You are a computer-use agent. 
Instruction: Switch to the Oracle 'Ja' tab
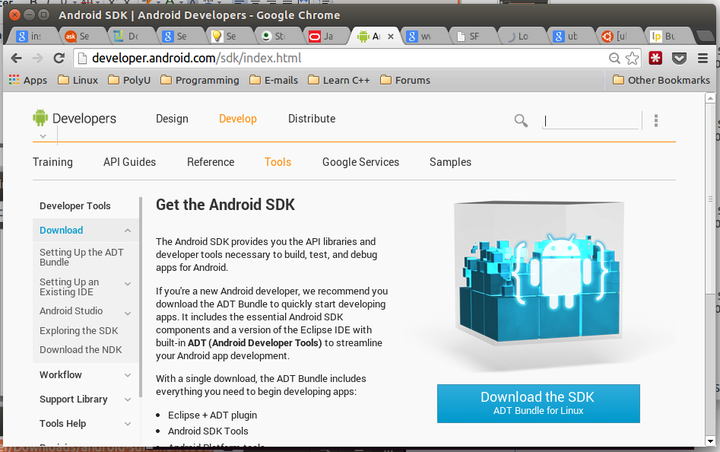click(x=326, y=36)
